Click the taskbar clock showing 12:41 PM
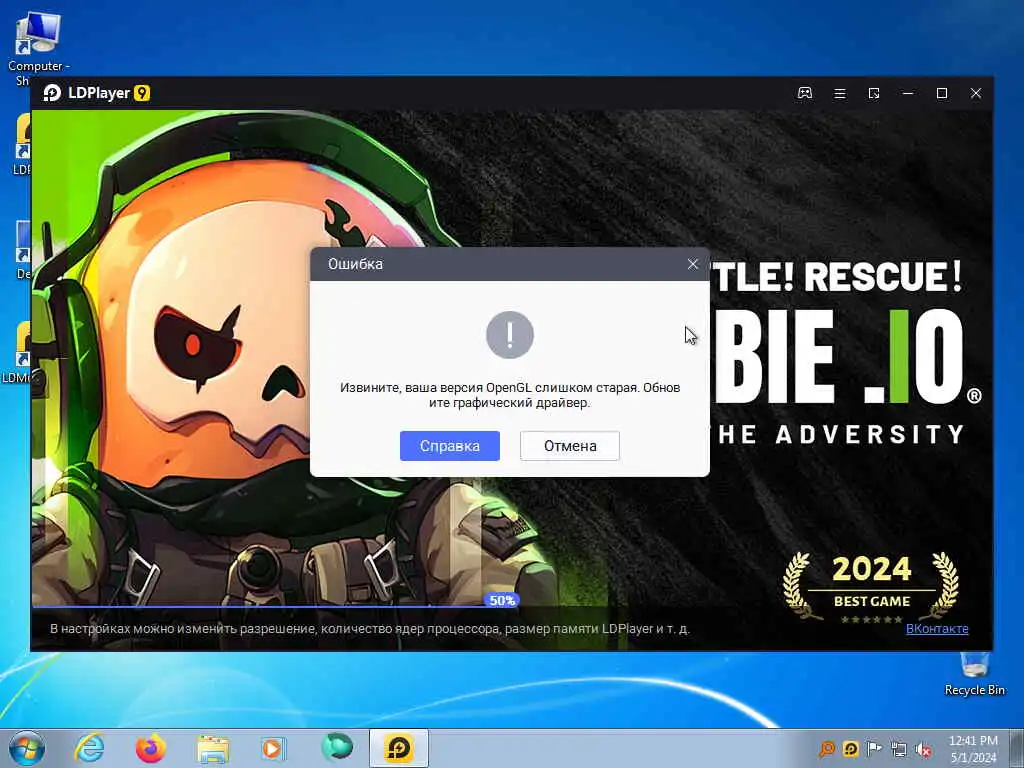The width and height of the screenshot is (1024, 768). click(x=973, y=749)
